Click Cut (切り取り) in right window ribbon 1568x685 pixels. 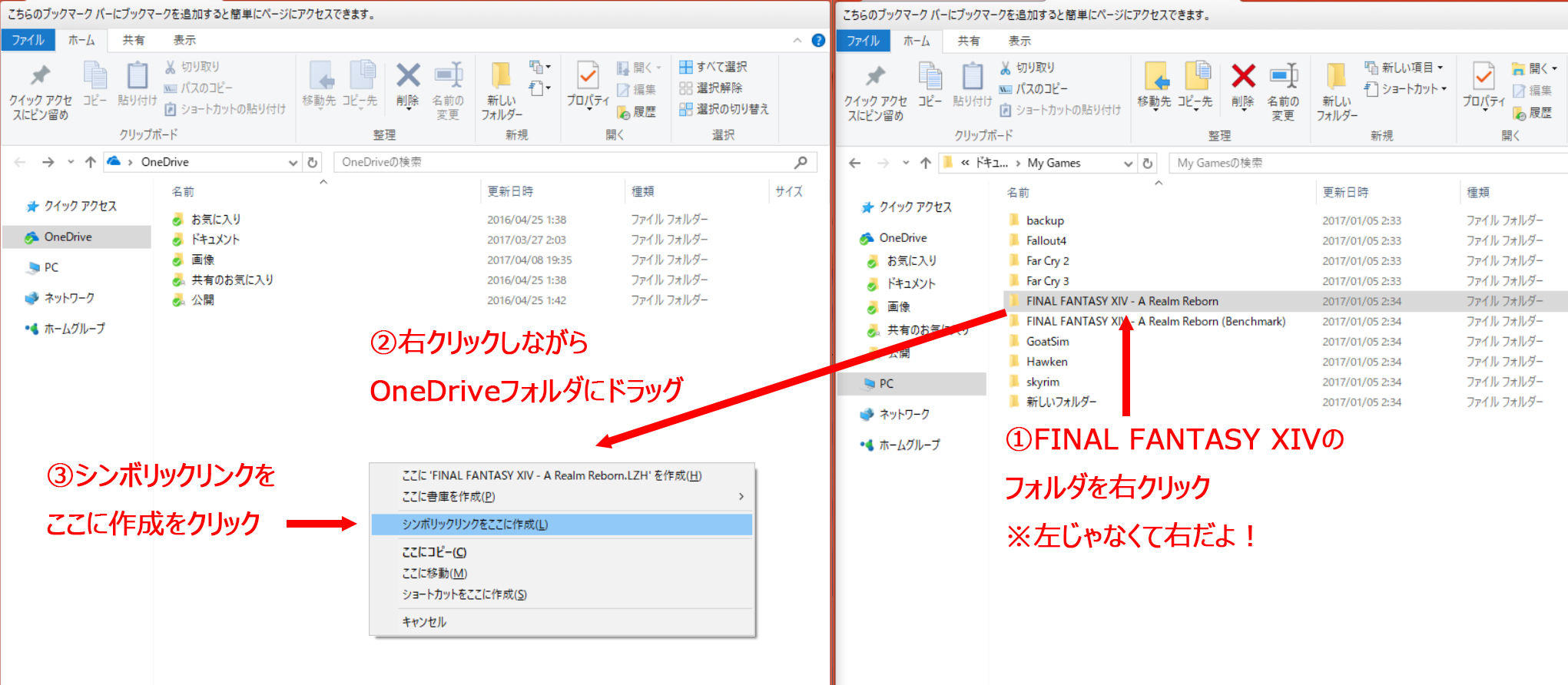pos(1027,68)
